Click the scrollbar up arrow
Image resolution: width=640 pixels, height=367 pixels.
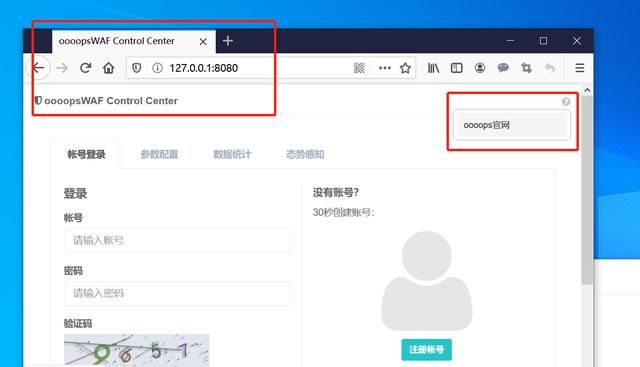click(587, 90)
